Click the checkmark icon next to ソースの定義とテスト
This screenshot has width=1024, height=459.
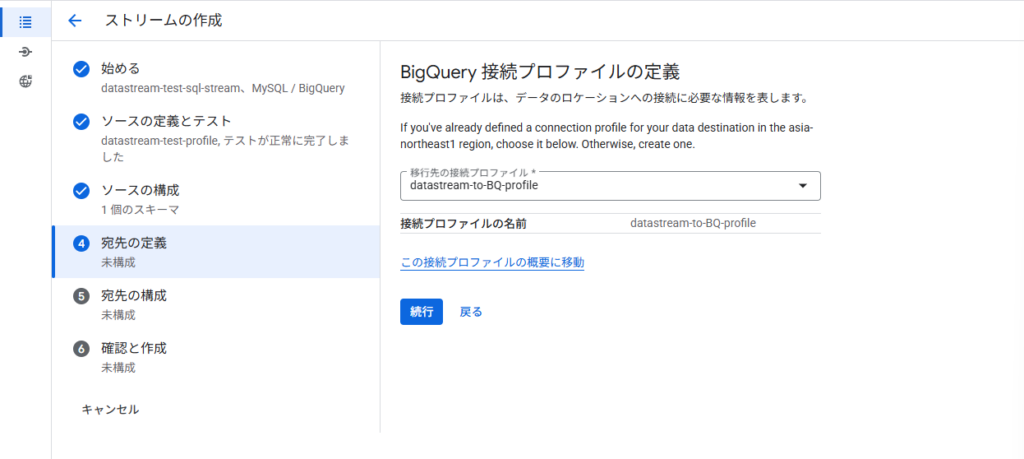[x=82, y=121]
